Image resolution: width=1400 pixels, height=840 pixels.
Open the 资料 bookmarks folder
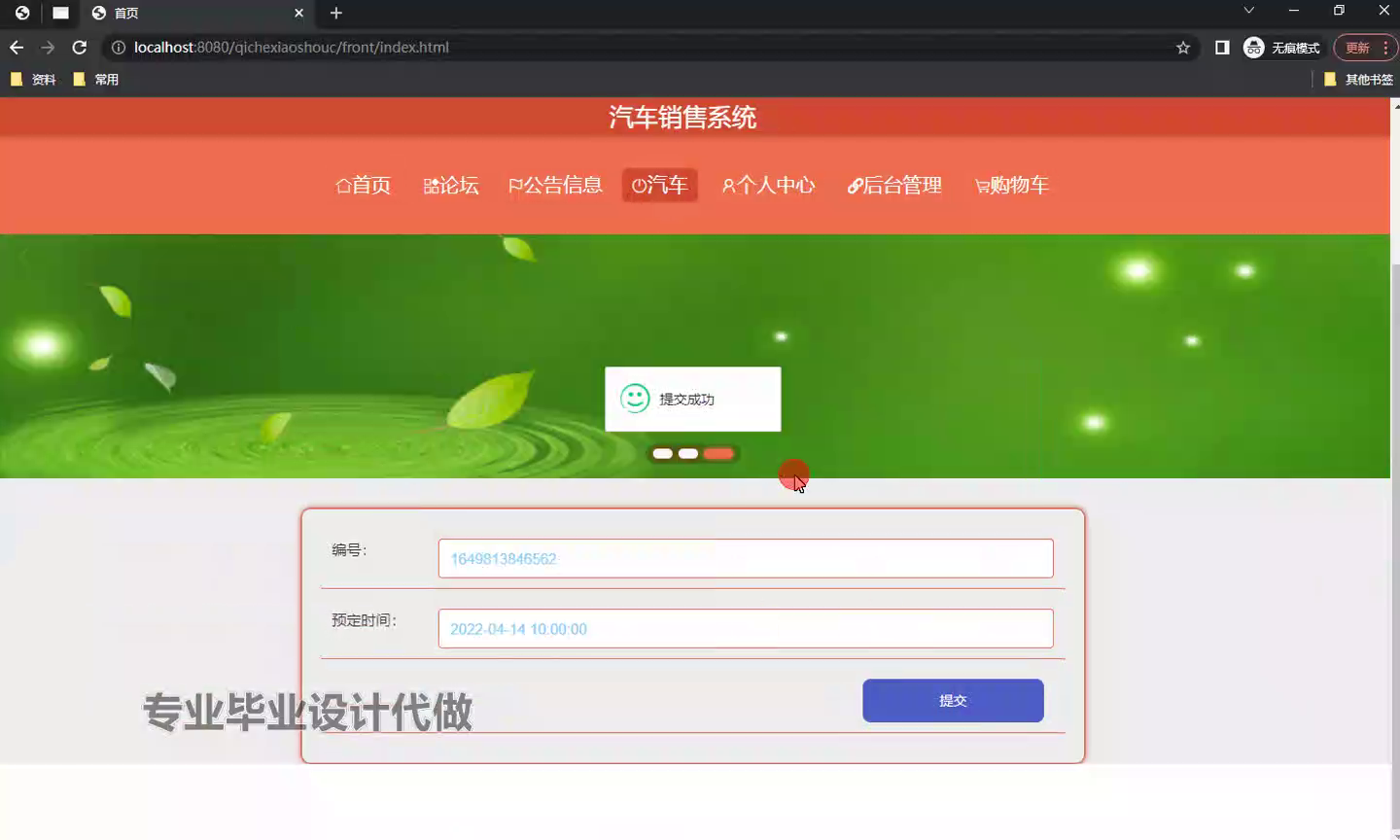(33, 80)
